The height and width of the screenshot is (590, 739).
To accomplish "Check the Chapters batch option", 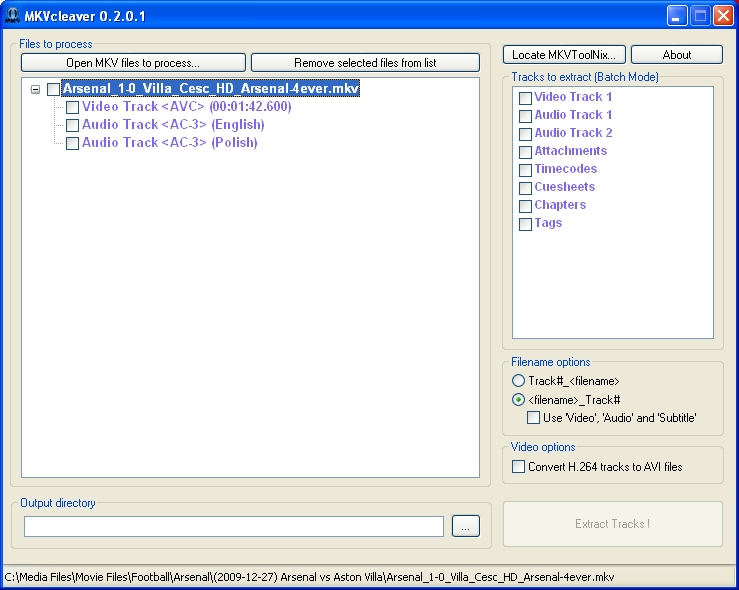I will [x=525, y=206].
